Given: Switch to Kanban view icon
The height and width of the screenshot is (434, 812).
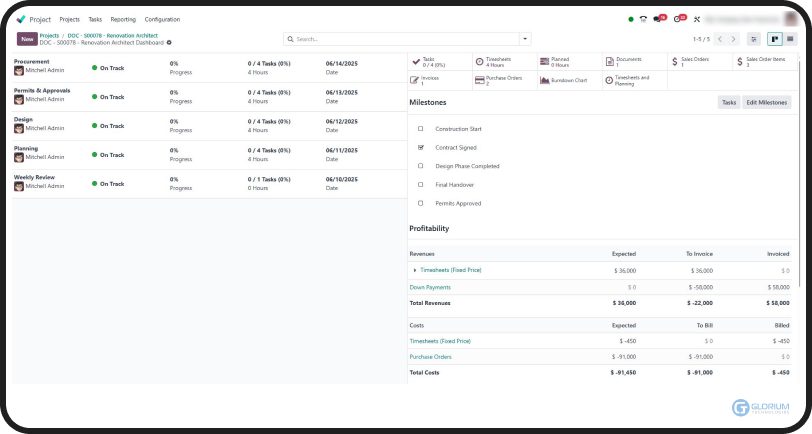Looking at the screenshot, I should click(x=774, y=39).
